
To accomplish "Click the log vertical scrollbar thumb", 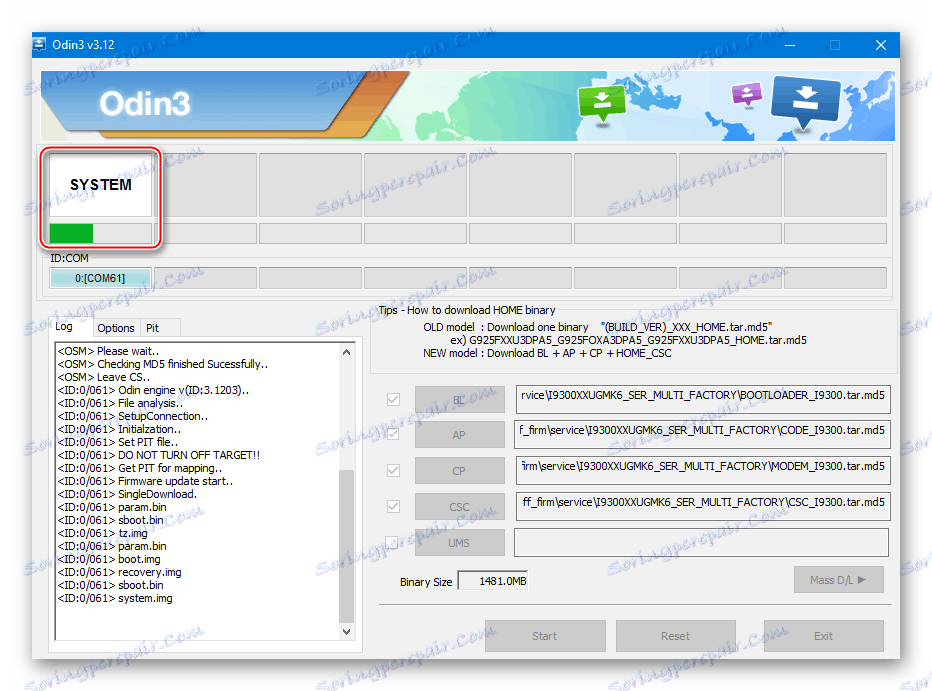I will click(347, 546).
